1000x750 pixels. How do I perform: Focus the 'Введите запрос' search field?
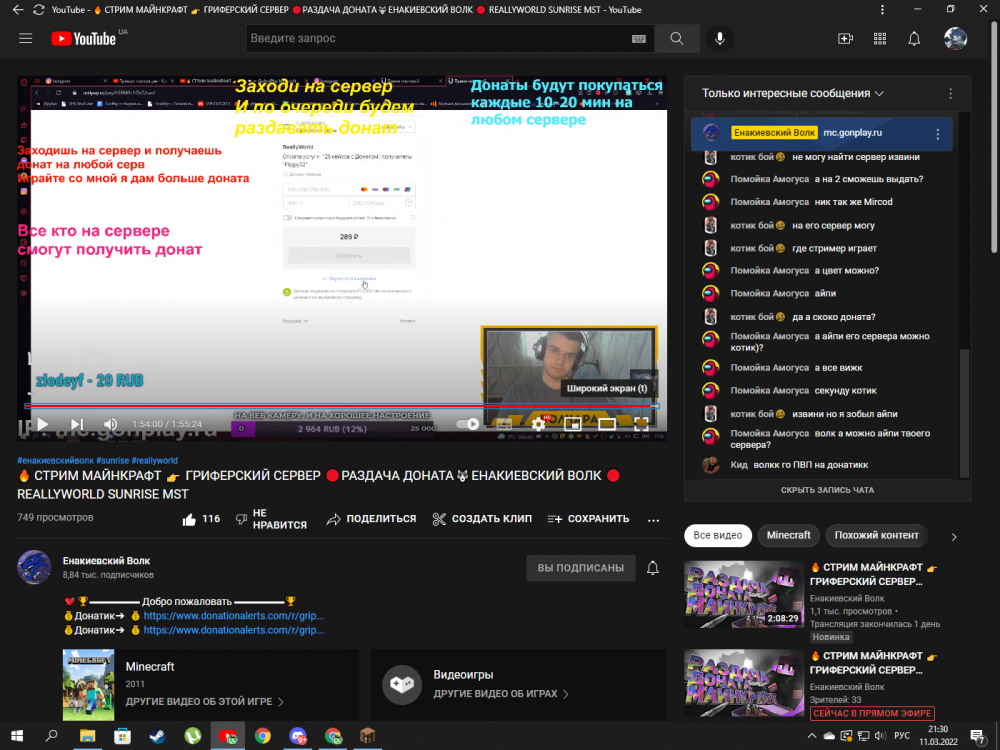437,38
